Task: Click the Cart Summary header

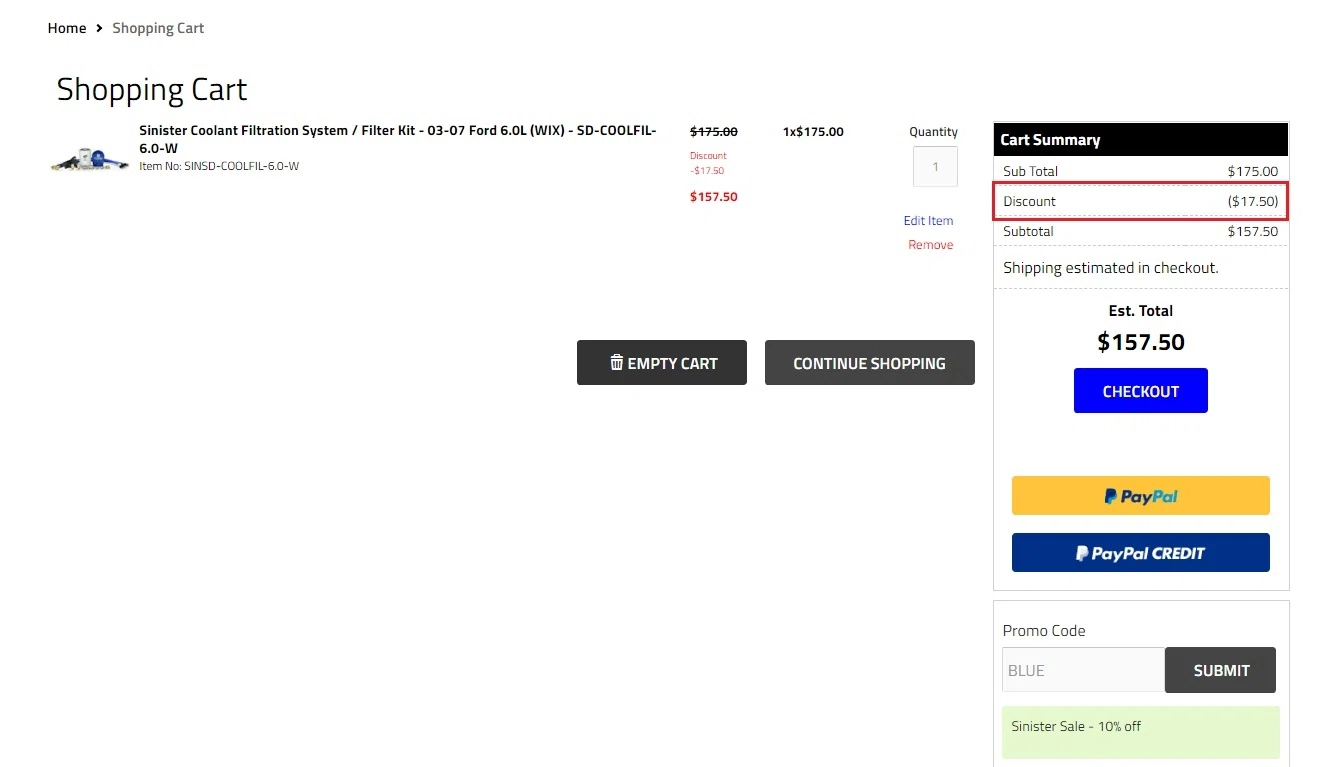Action: pos(1141,139)
